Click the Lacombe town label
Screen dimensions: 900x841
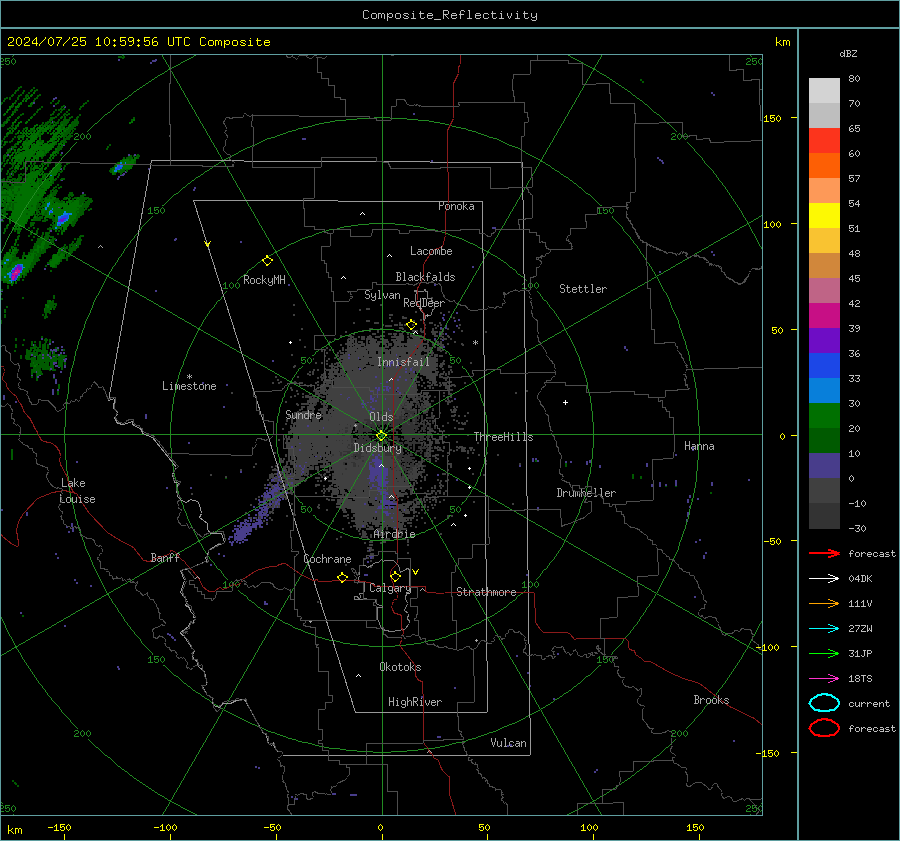click(431, 251)
